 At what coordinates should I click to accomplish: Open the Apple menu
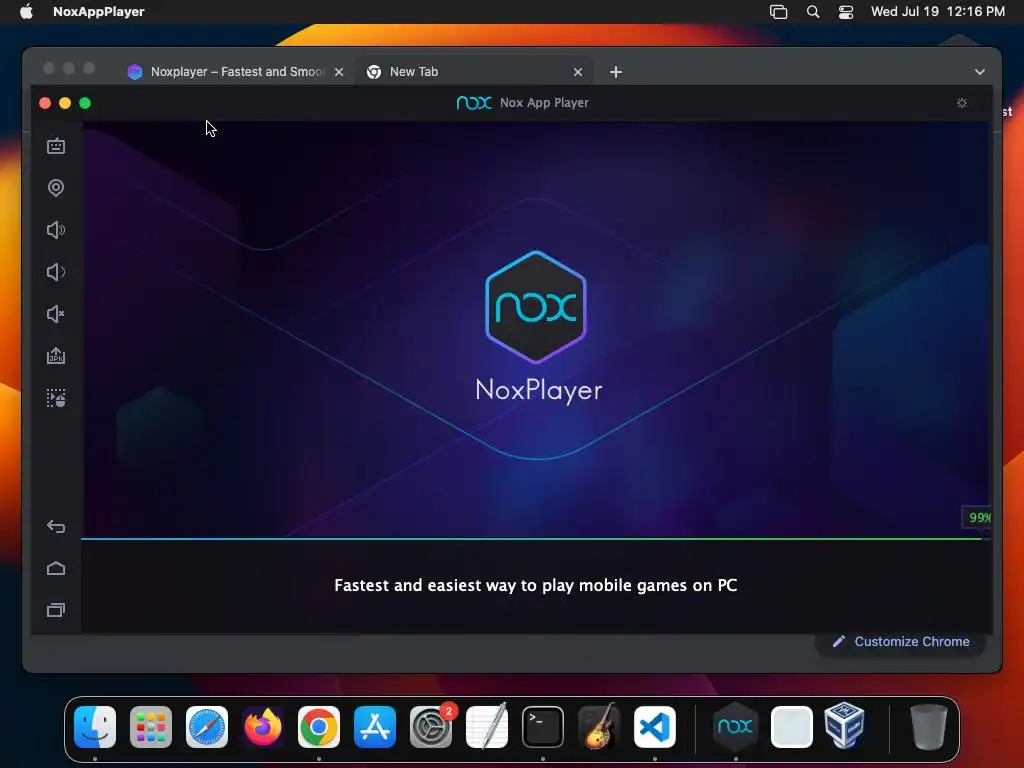(x=26, y=11)
